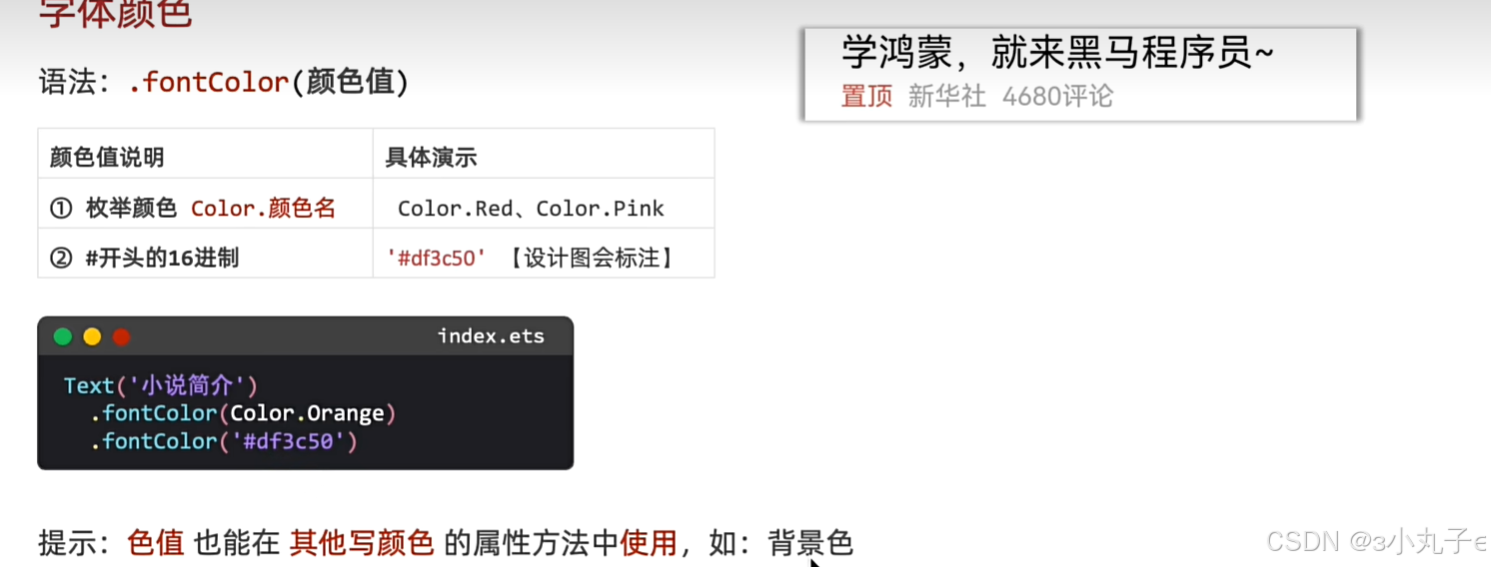Click the Color.Red、Color.Pink table cell

click(531, 208)
